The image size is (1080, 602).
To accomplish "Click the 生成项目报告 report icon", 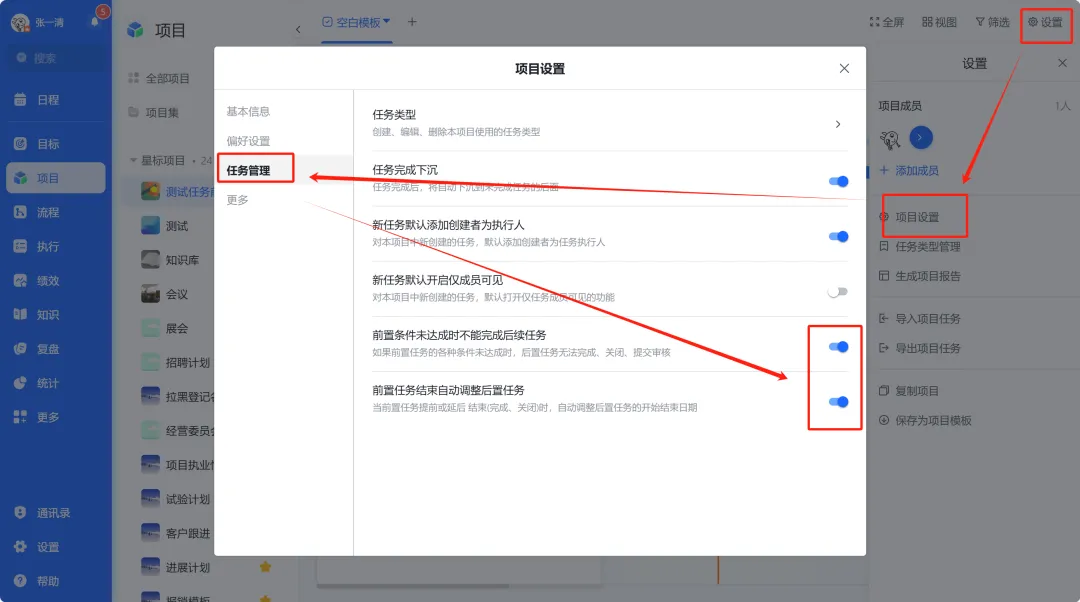I will (884, 276).
